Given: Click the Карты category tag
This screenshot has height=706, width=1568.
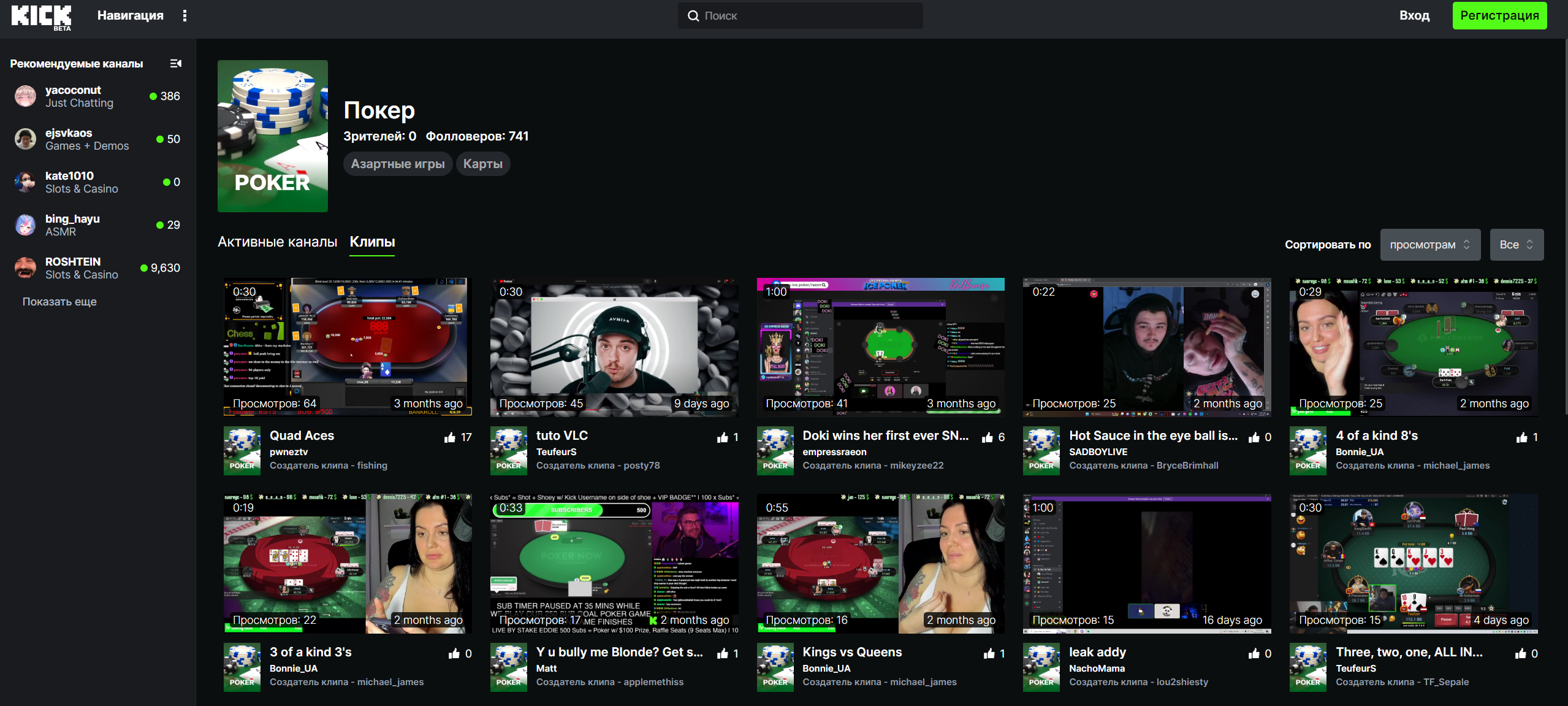Looking at the screenshot, I should pyautogui.click(x=482, y=164).
